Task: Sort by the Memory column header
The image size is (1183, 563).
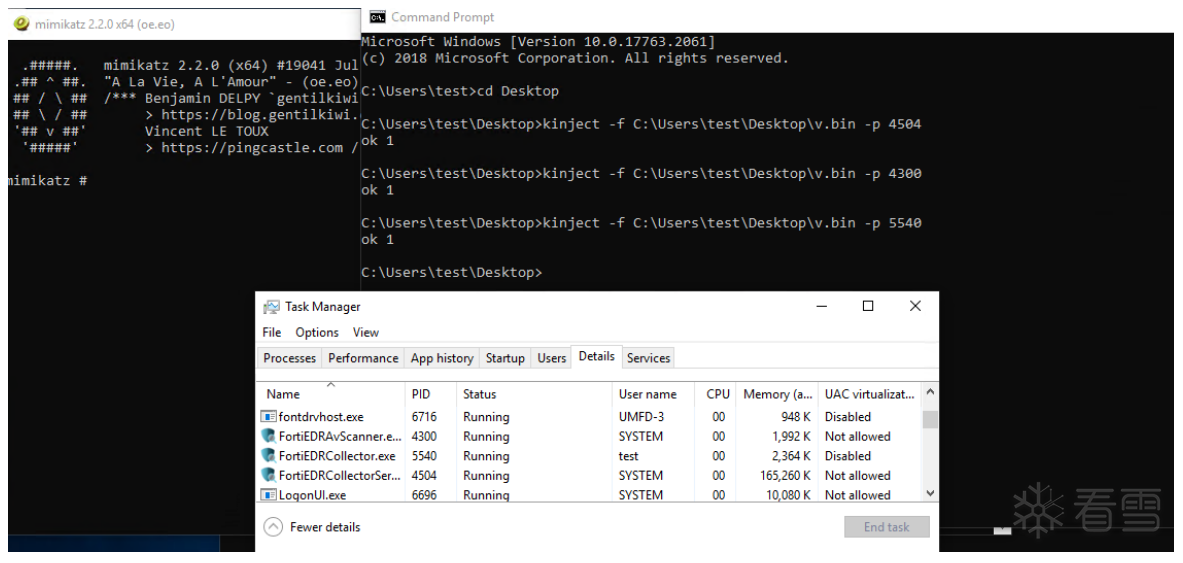Action: click(777, 394)
